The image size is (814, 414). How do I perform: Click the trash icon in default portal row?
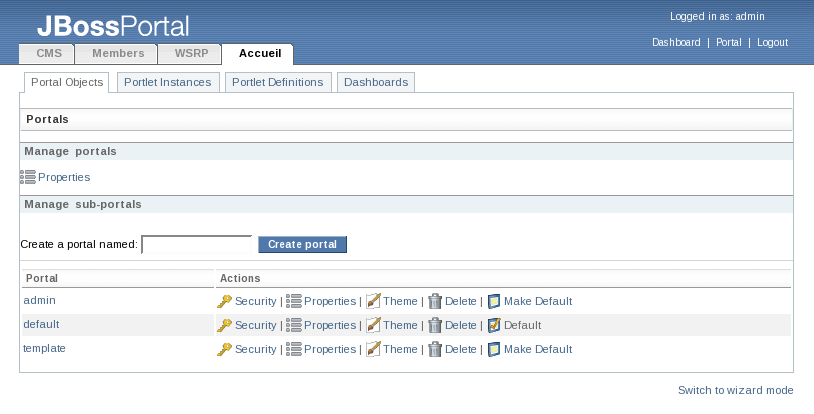[434, 325]
